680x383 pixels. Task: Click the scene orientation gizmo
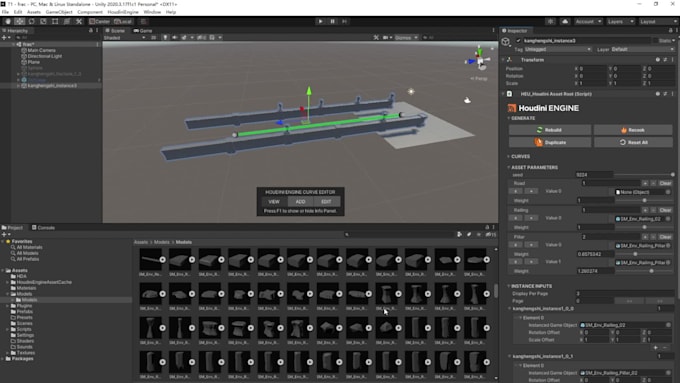click(x=479, y=60)
